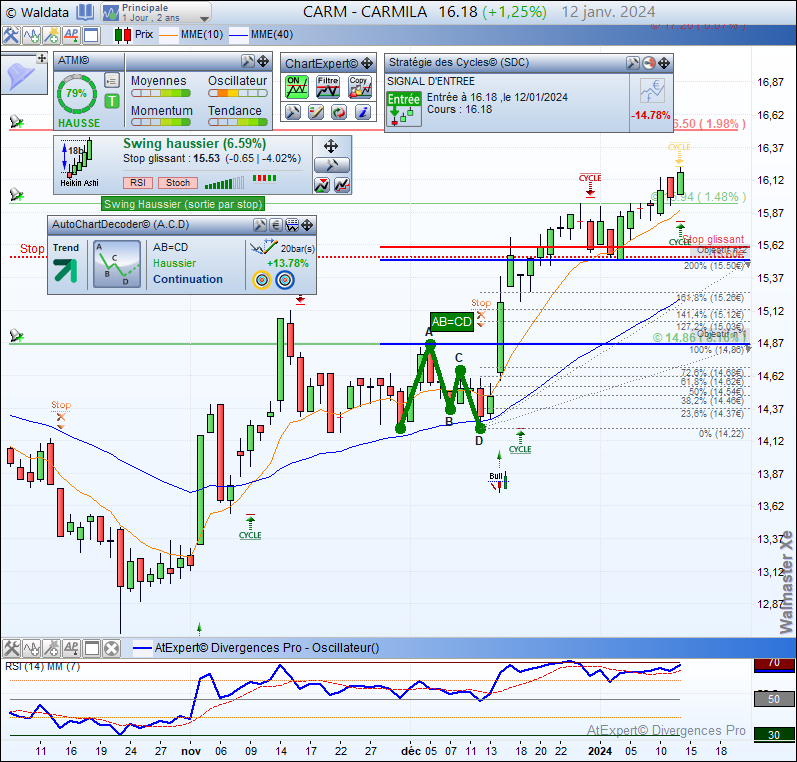Open Stratégie des Cycles settings wrench
Image resolution: width=797 pixels, height=762 pixels.
(632, 62)
